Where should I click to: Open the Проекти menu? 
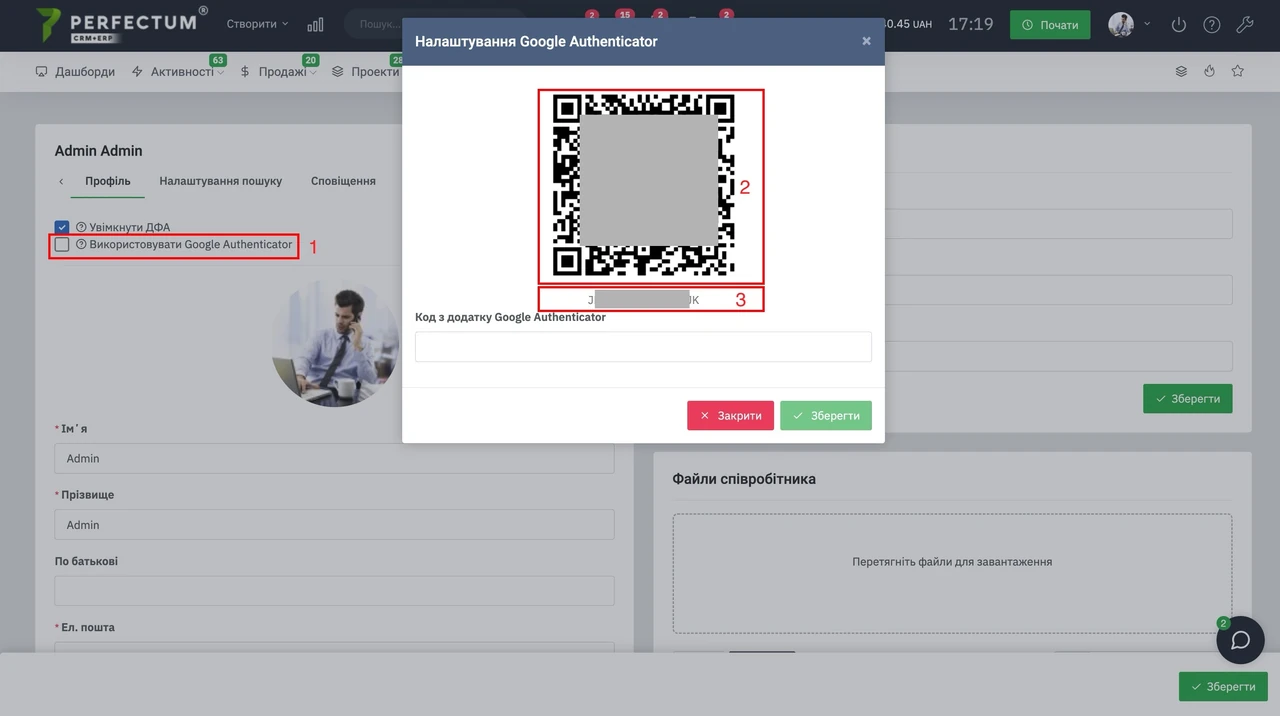[366, 72]
